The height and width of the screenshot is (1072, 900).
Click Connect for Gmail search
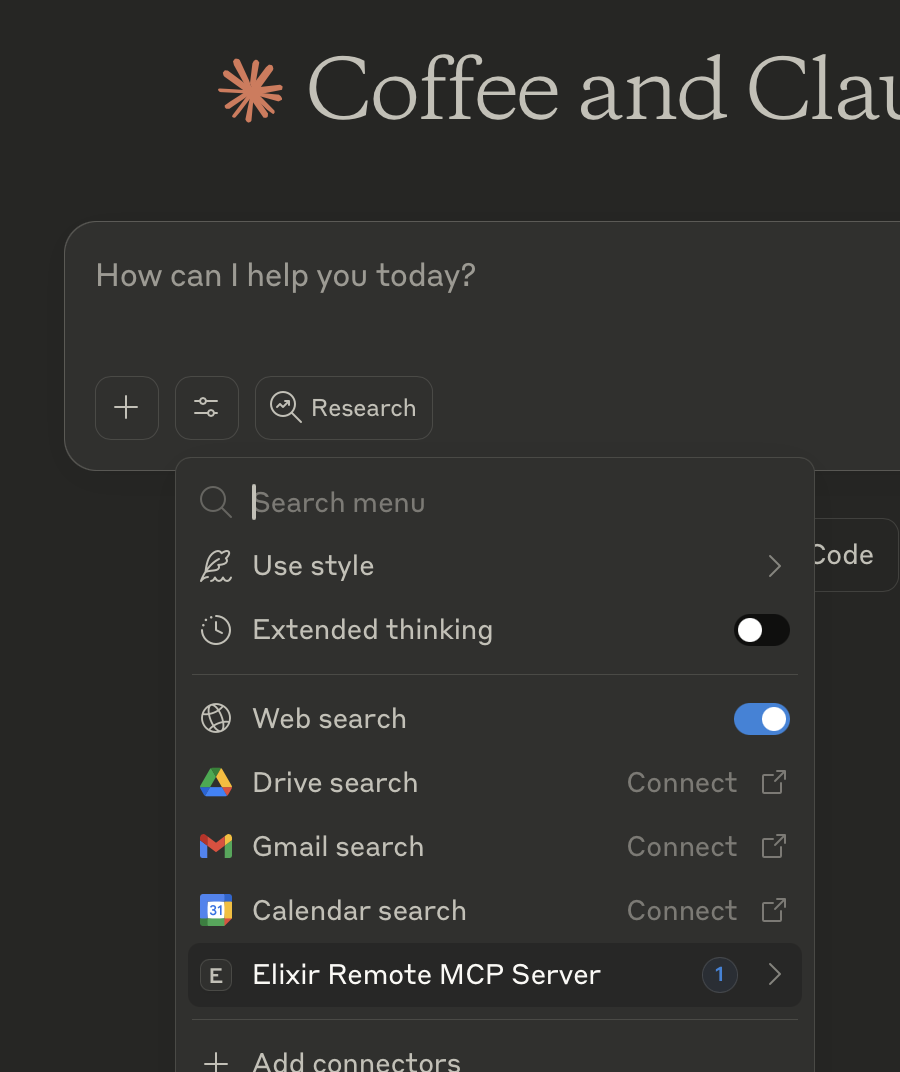682,846
